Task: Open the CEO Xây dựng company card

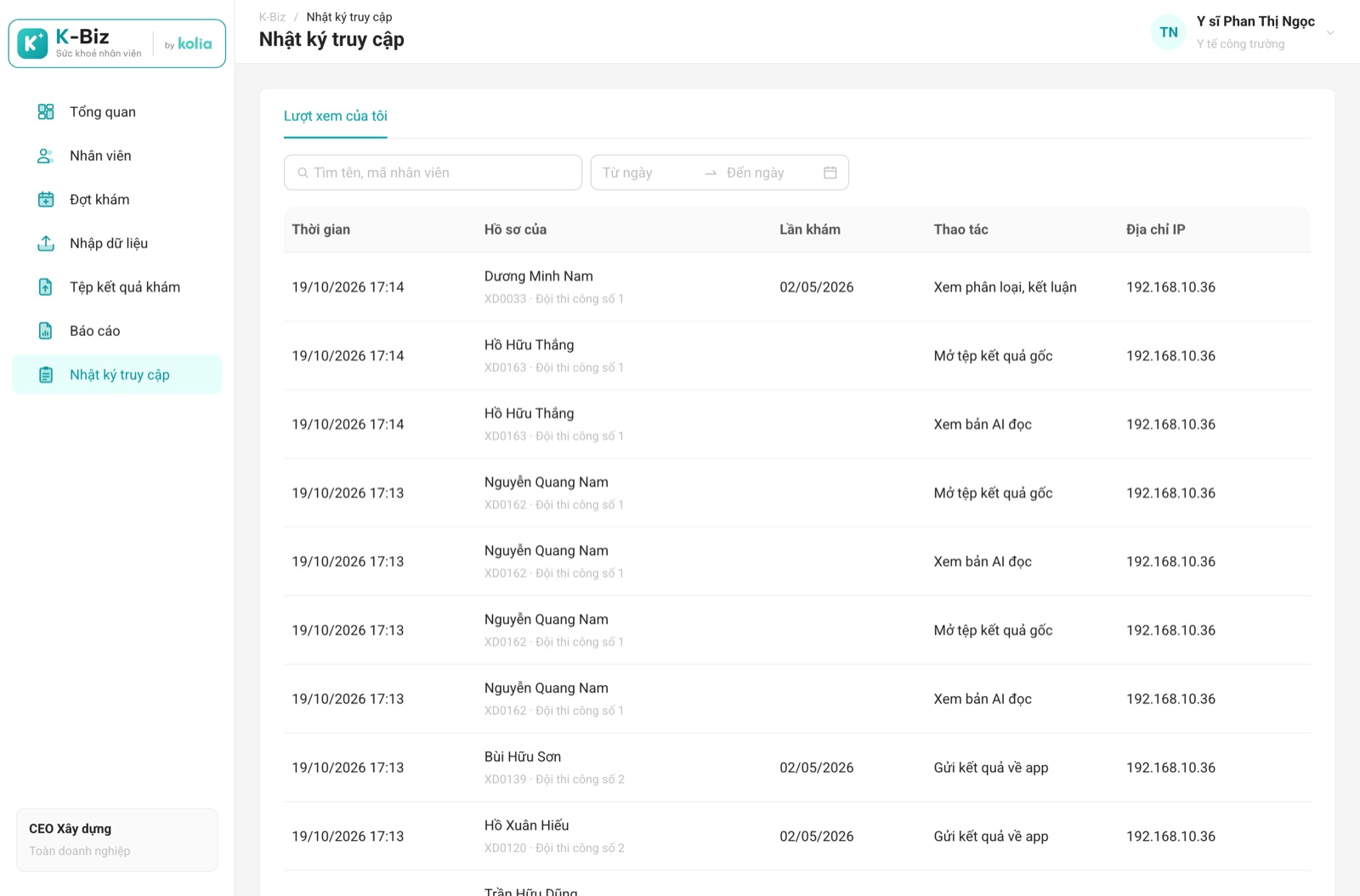Action: coord(117,840)
